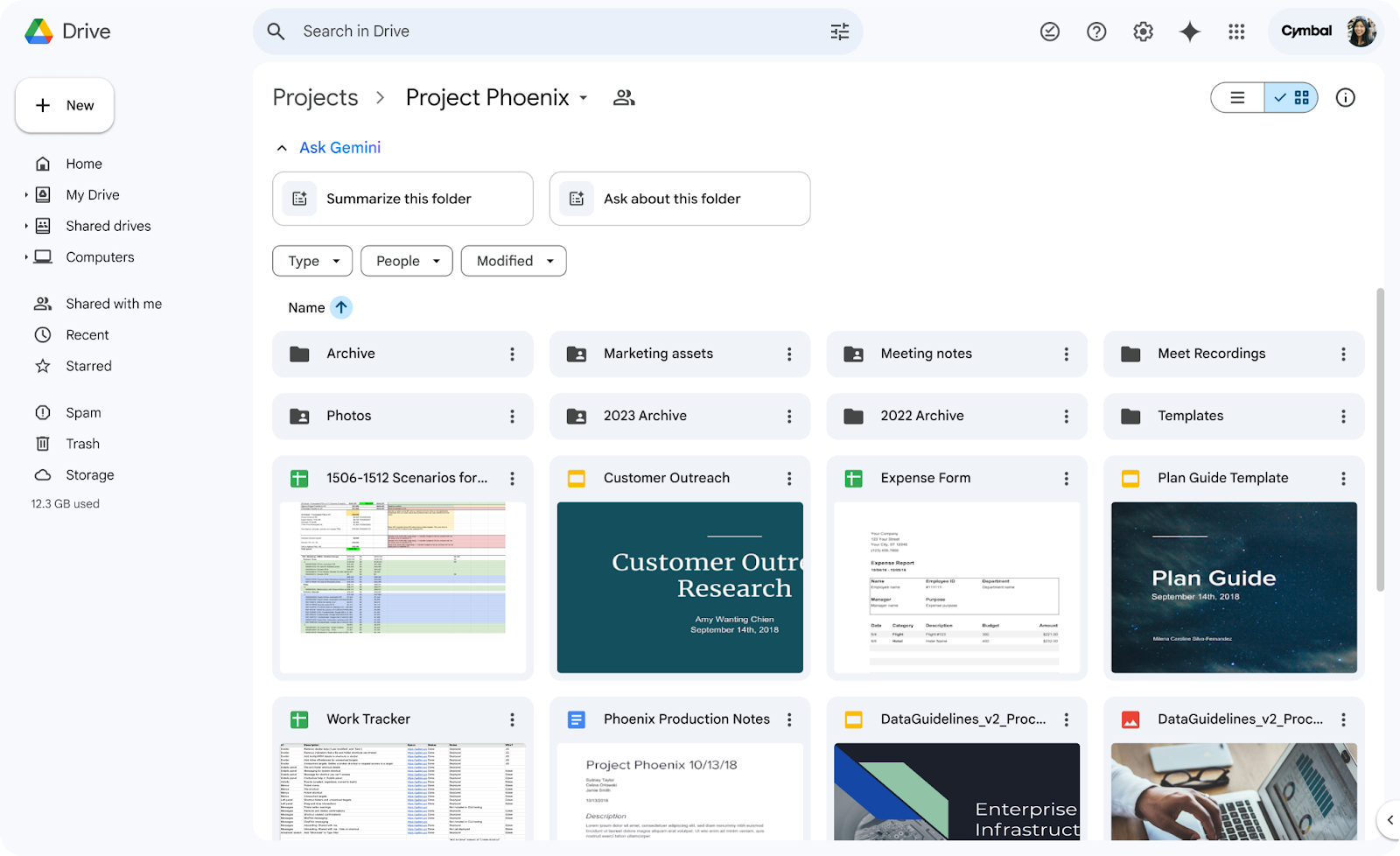Open more actions for Marketing assets folder
Image resolution: width=1400 pixels, height=856 pixels.
[788, 354]
